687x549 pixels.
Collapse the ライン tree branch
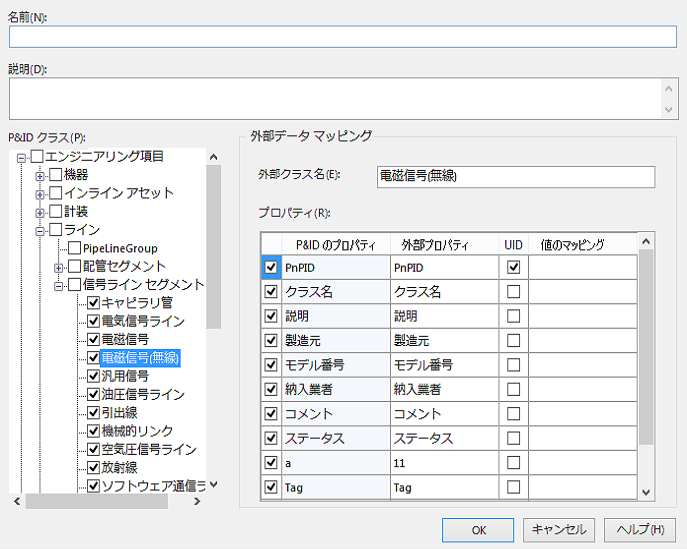click(x=41, y=231)
